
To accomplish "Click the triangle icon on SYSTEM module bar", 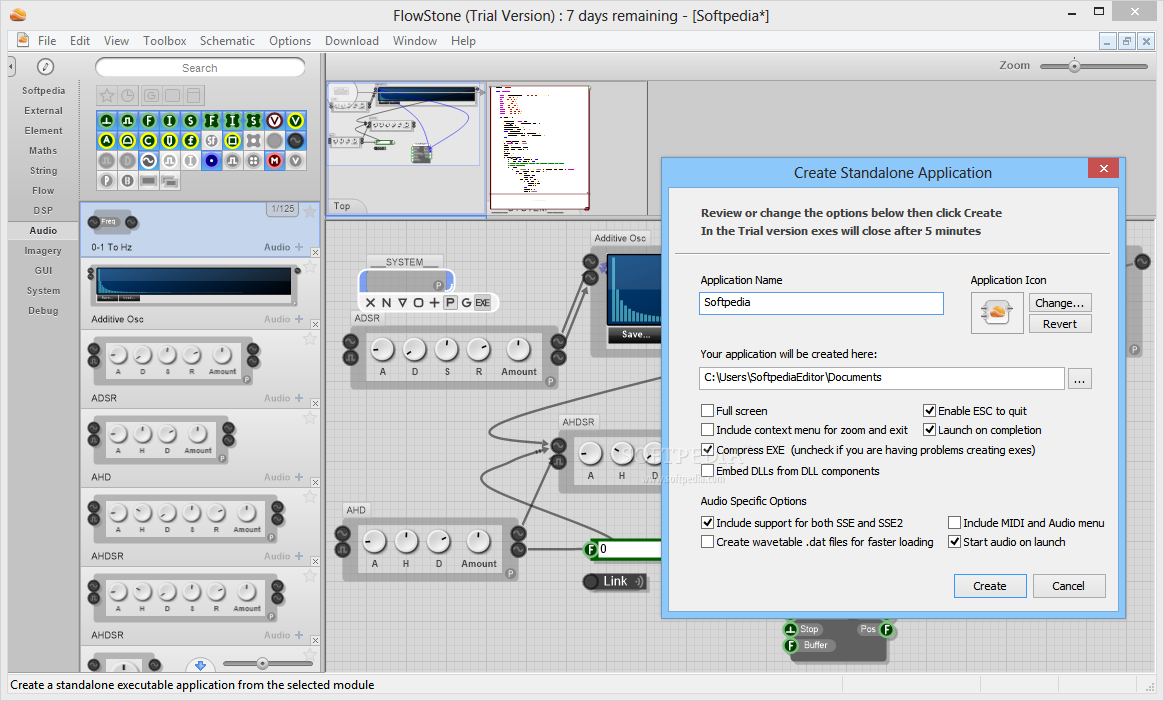I will click(402, 302).
